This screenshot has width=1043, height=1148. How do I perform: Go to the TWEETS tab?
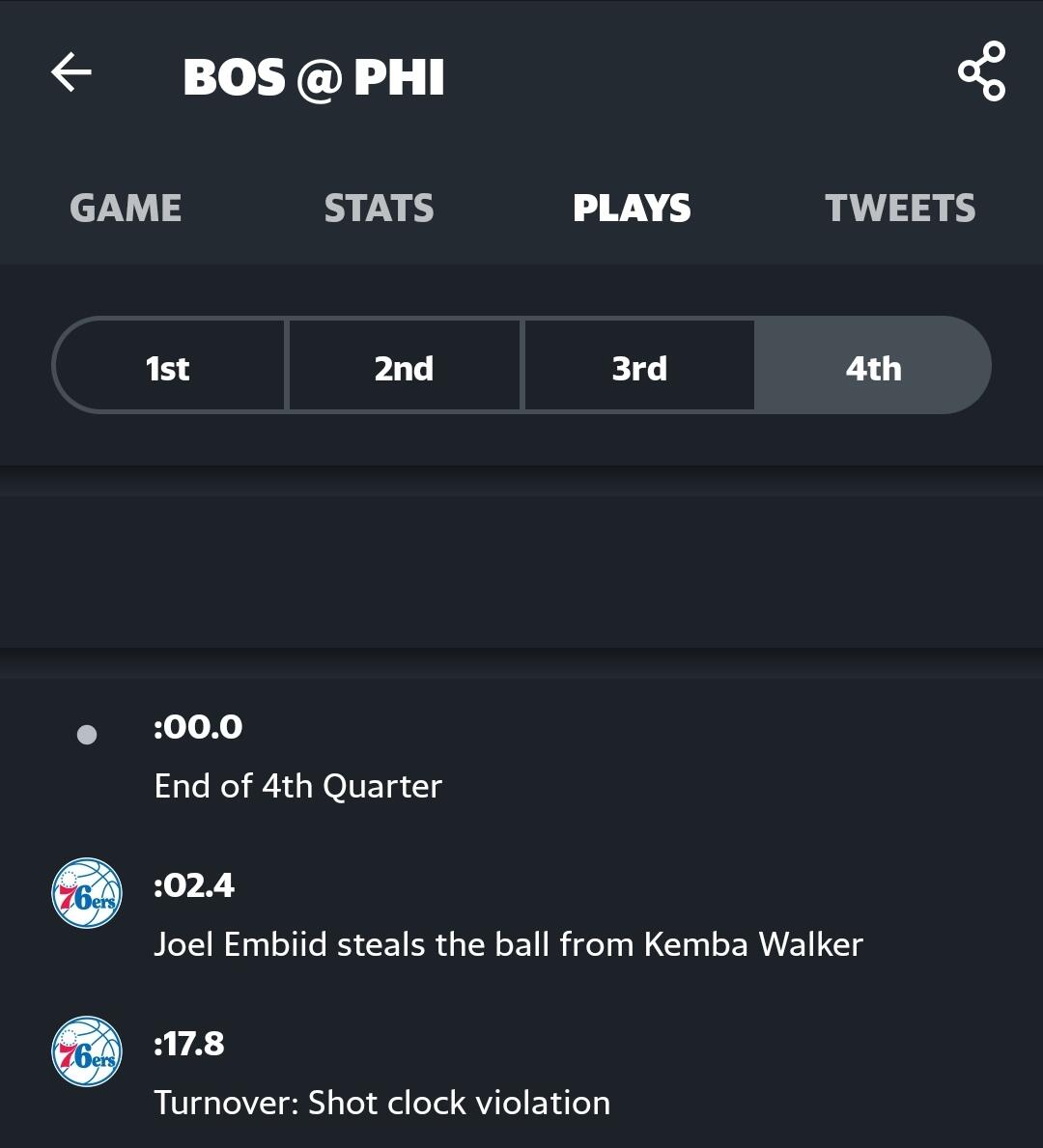(x=900, y=208)
